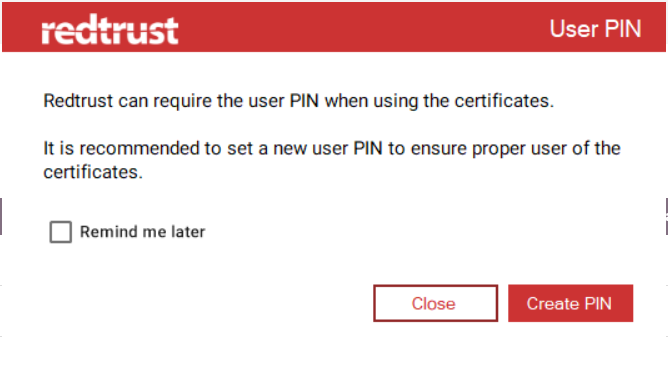Viewport: 668px width, 373px height.
Task: Click the dark sliver at the dialog's right edge
Action: pyautogui.click(x=667, y=216)
